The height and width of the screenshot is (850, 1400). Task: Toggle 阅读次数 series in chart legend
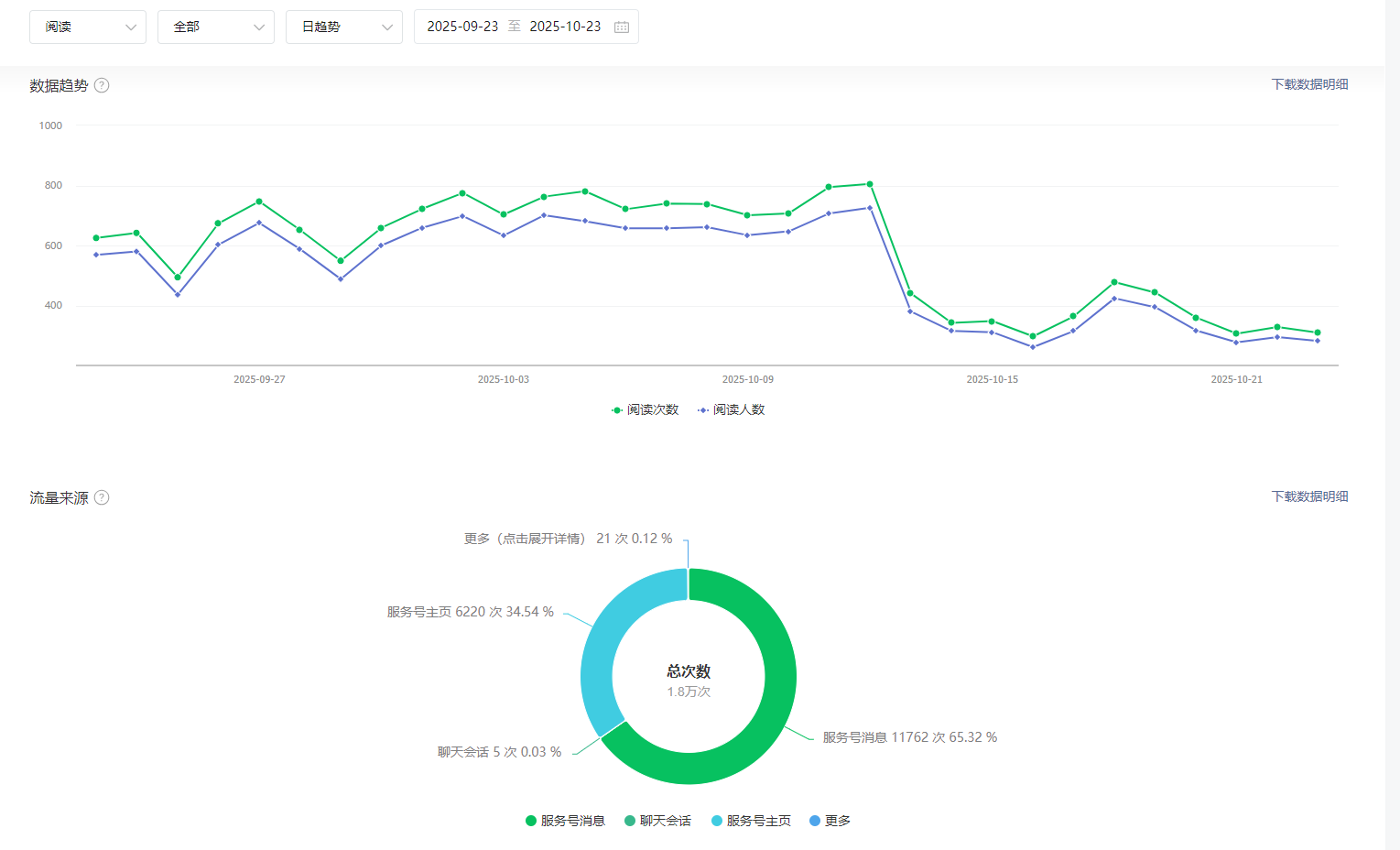(646, 409)
